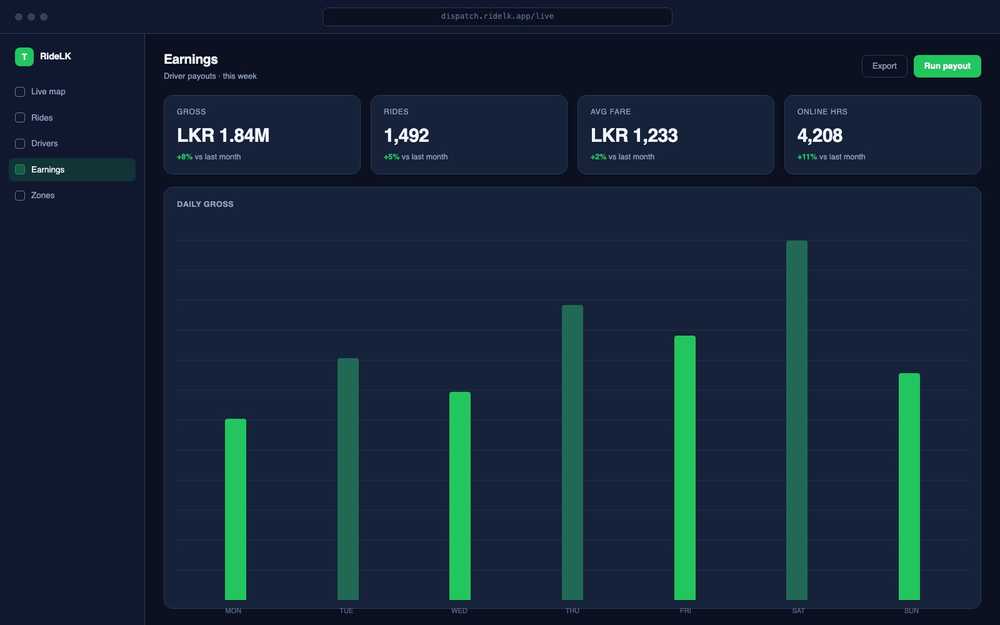Click the SAT bar in Daily Gross chart
The width and height of the screenshot is (1000, 625).
click(x=797, y=420)
